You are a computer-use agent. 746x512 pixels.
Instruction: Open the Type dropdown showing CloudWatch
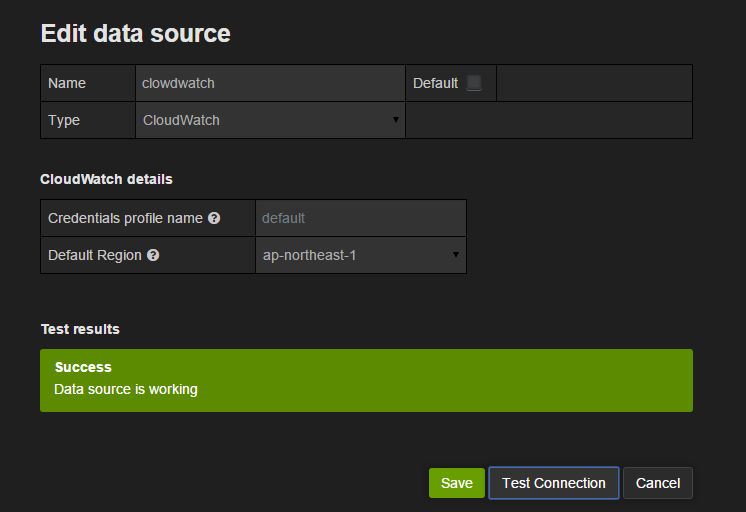[270, 120]
